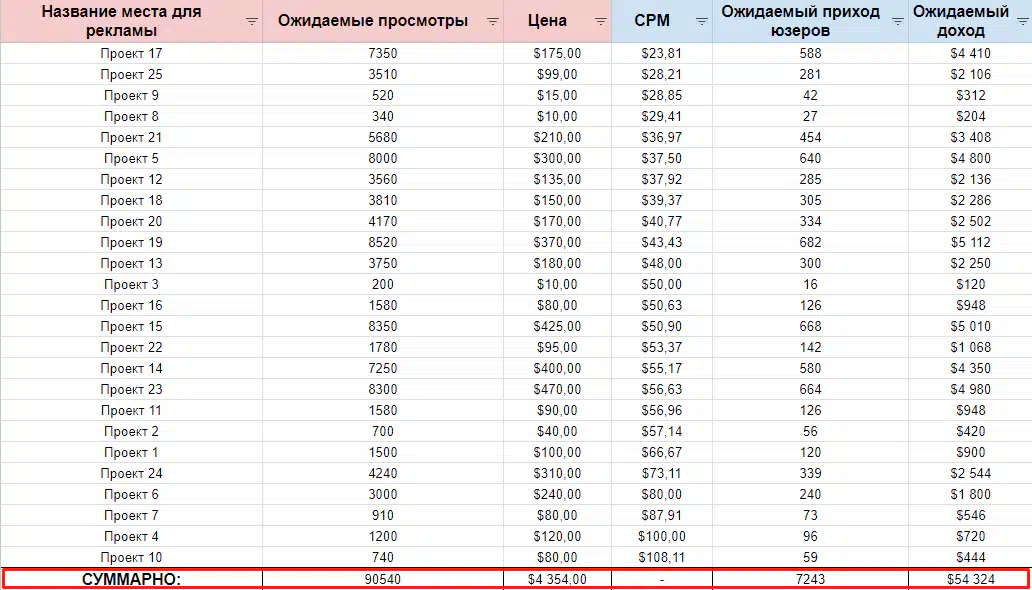Open filter for Ожидаемый доход column
1032x590 pixels.
click(1021, 22)
